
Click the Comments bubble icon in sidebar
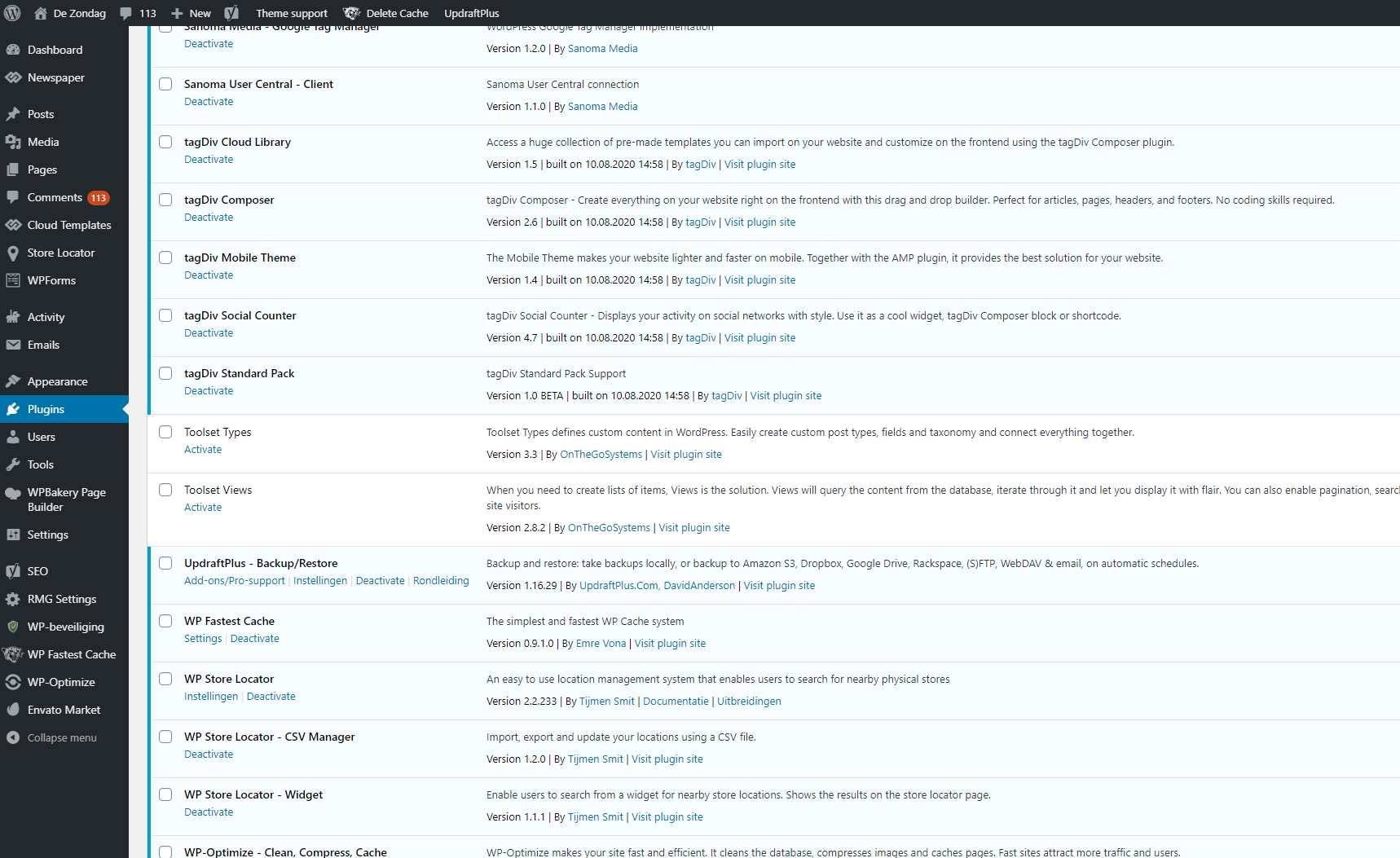pyautogui.click(x=13, y=197)
